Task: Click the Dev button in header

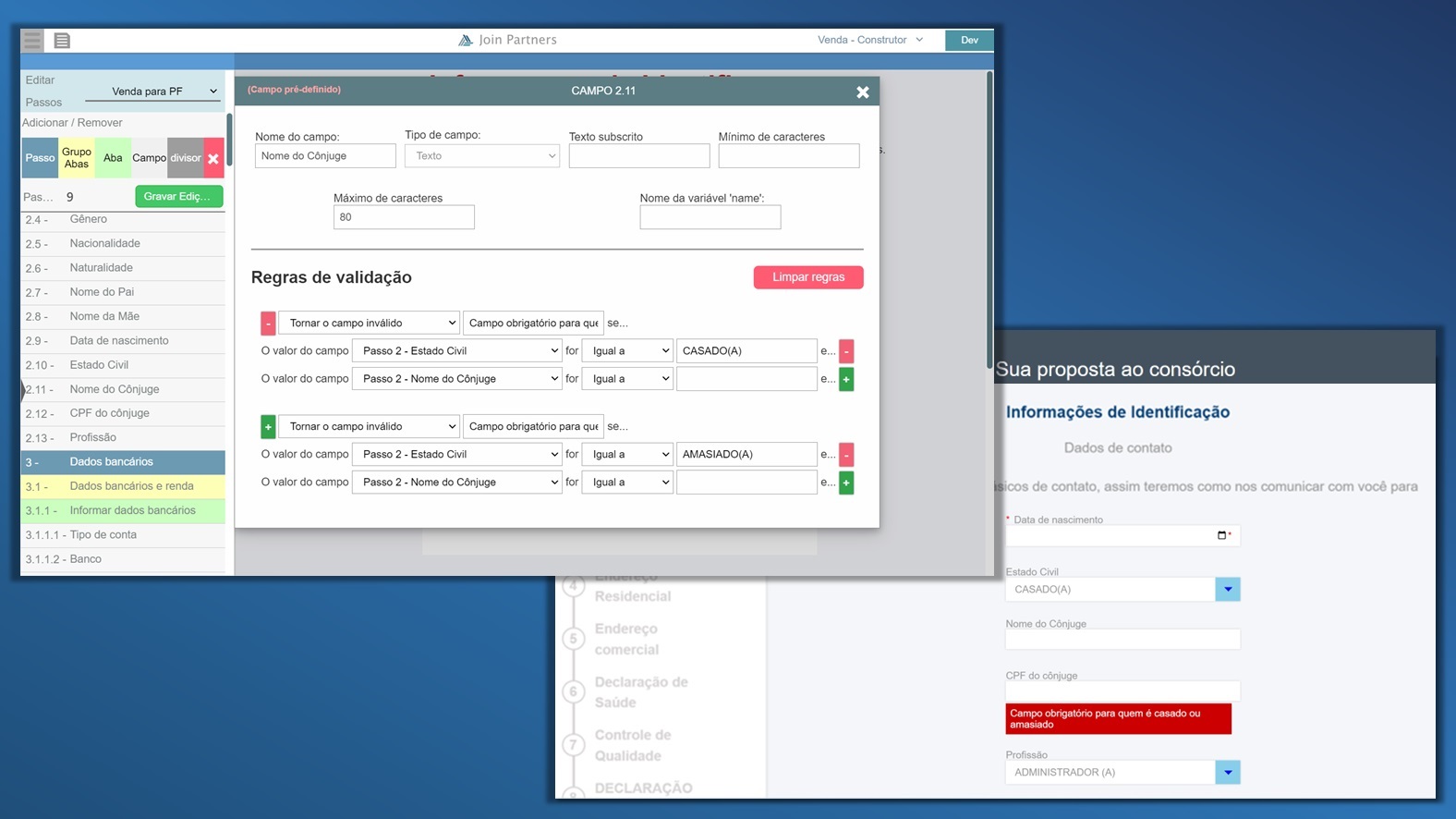Action: coord(969,40)
